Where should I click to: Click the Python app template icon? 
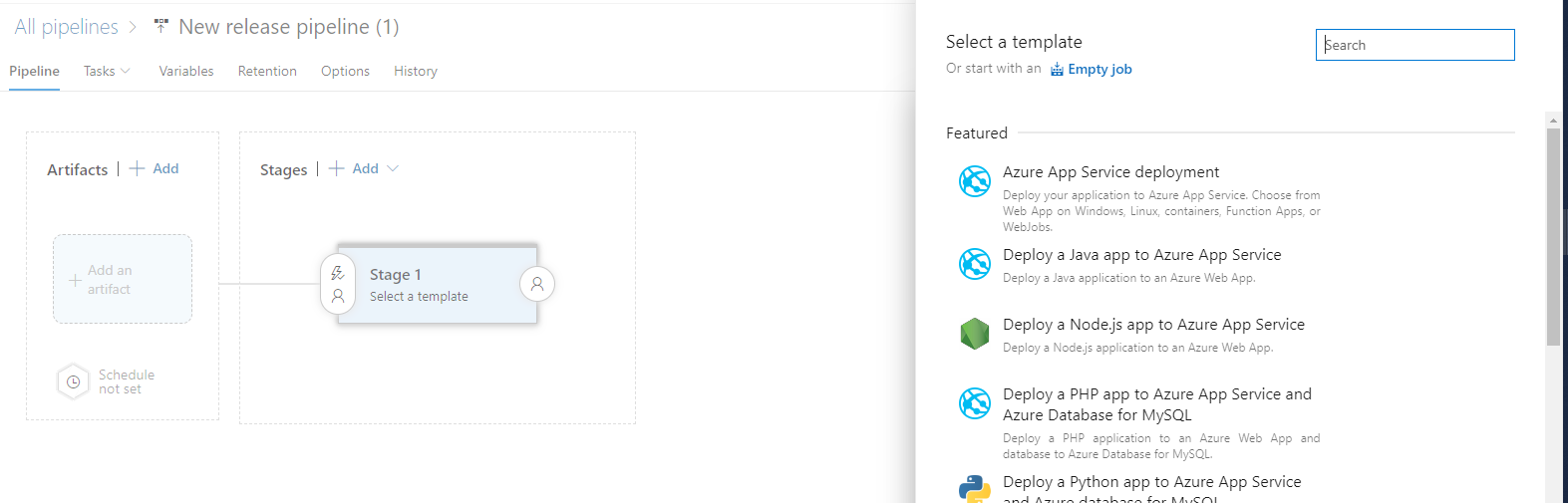974,489
